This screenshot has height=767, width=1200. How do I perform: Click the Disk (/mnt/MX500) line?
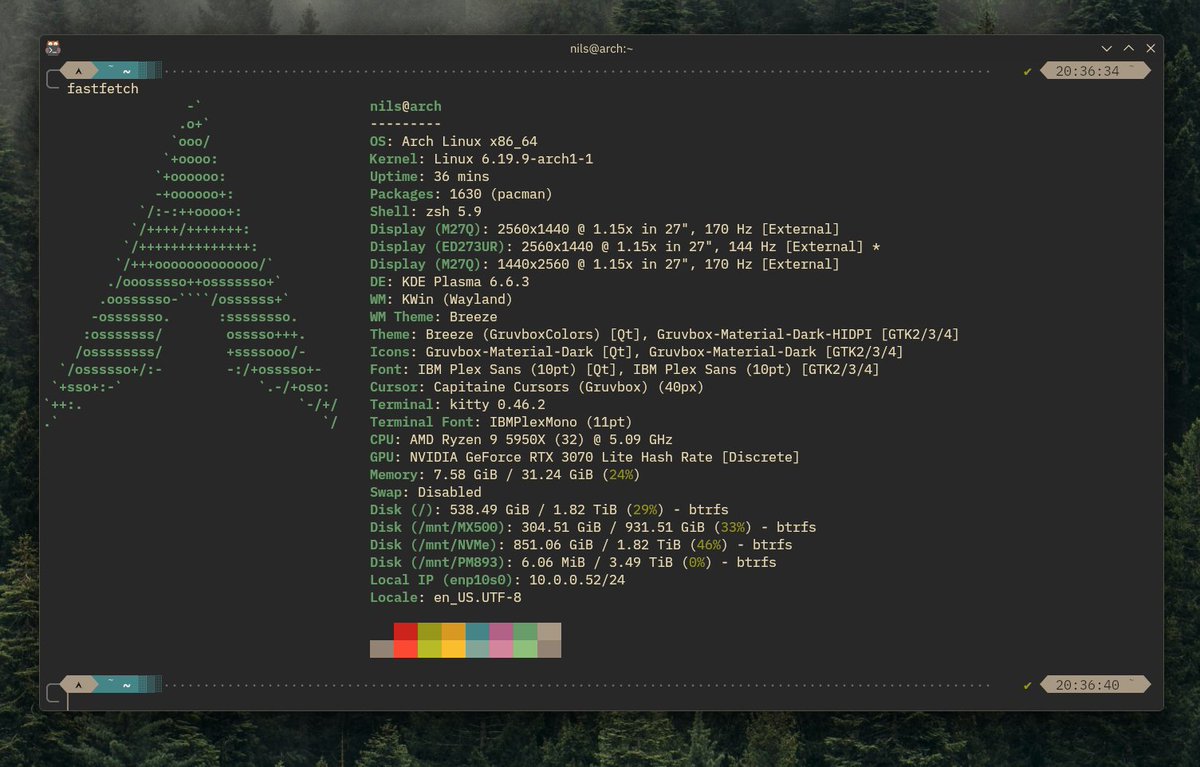coord(592,527)
